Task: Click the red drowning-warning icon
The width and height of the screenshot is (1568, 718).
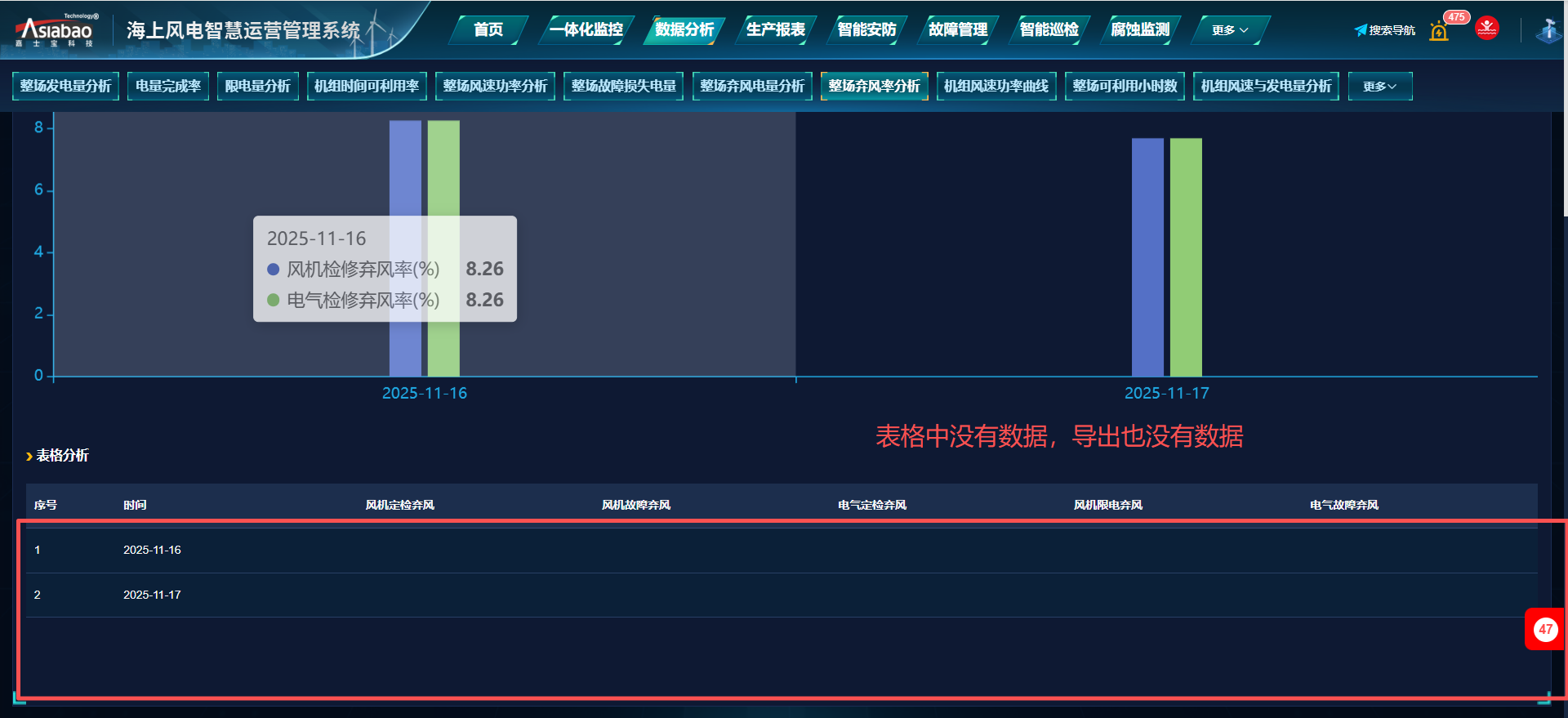Action: (x=1487, y=29)
